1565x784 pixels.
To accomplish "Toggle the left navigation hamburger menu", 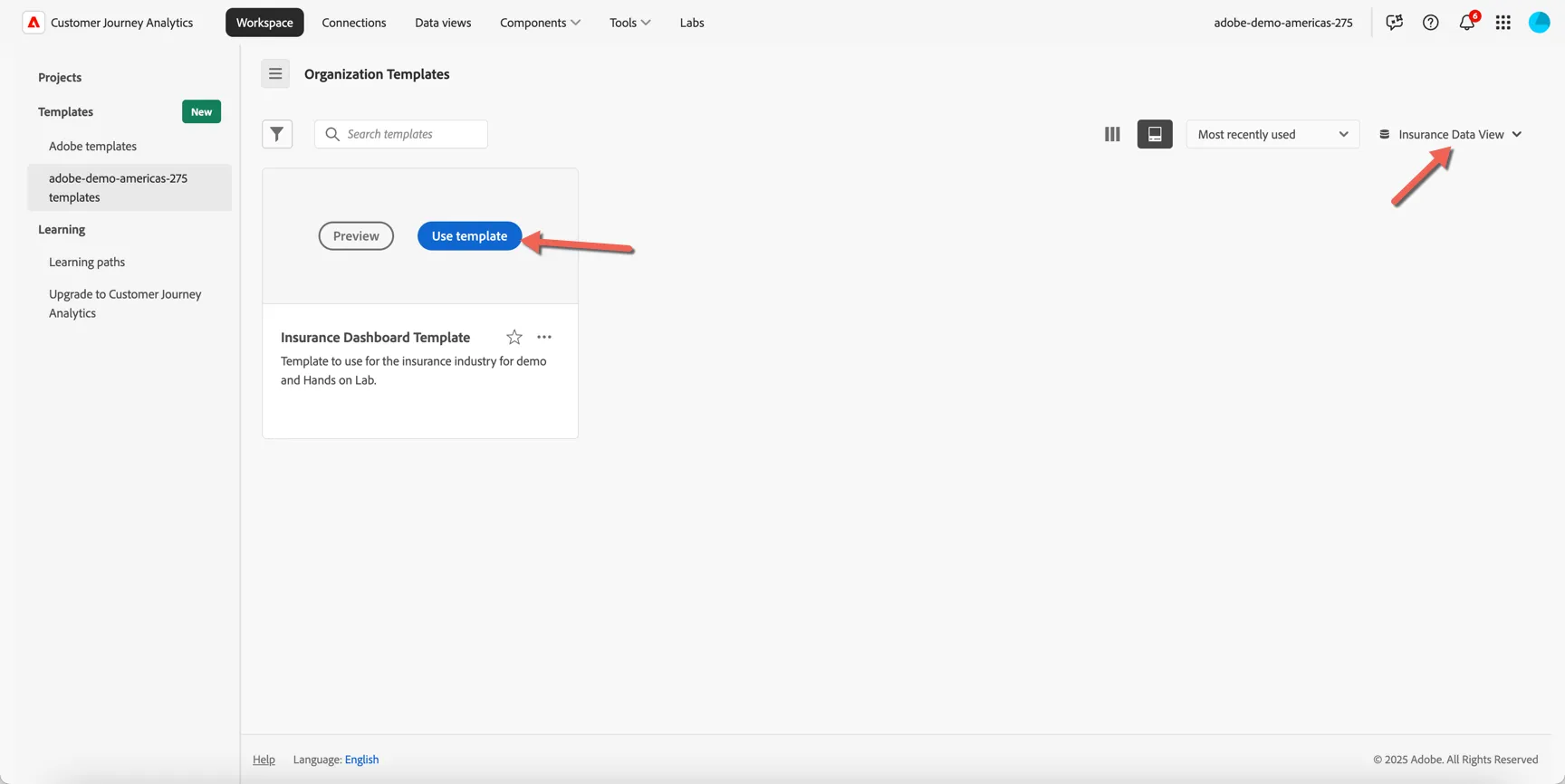I will (x=275, y=73).
